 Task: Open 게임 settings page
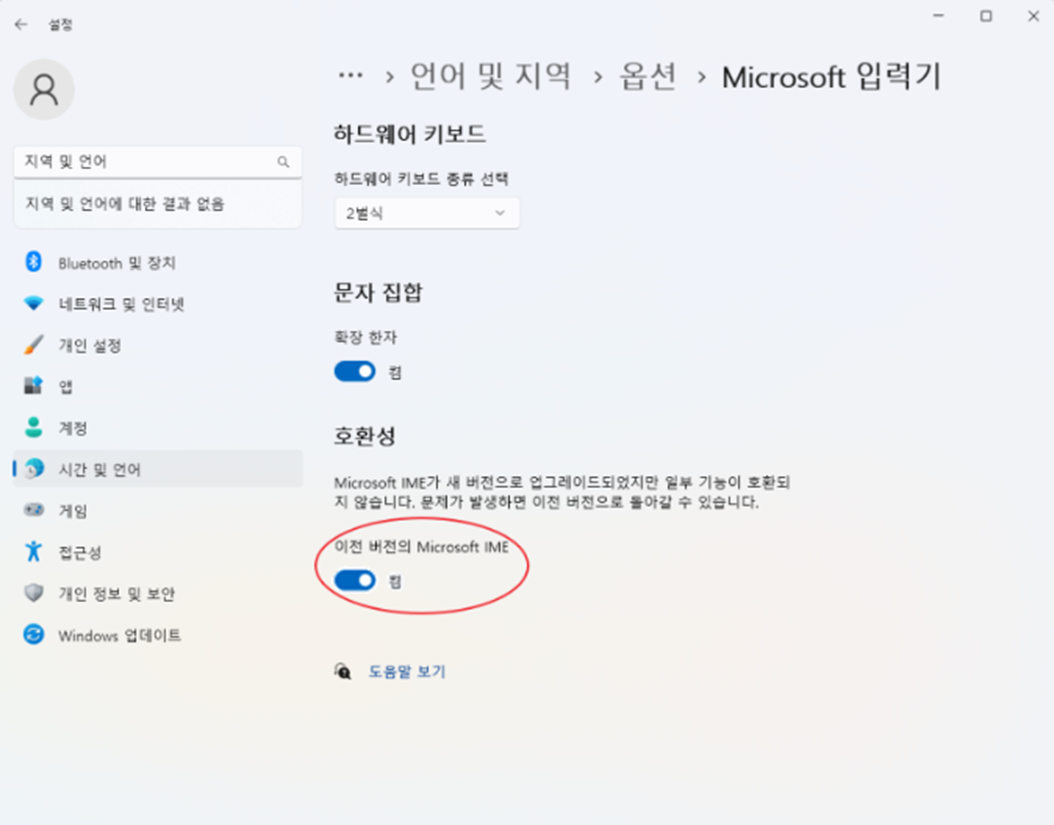[x=158, y=511]
